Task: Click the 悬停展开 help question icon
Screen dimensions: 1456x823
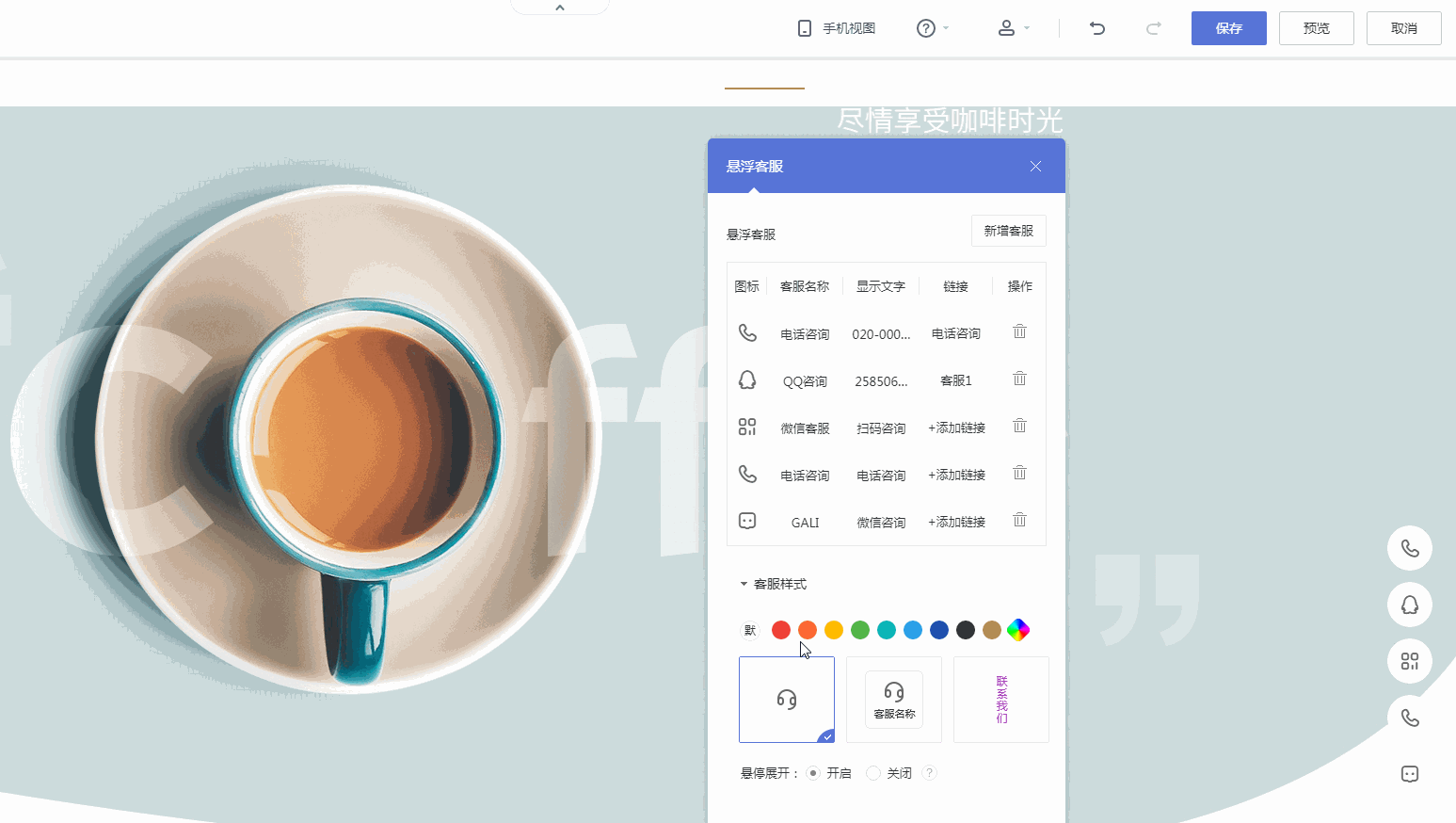Action: click(929, 773)
